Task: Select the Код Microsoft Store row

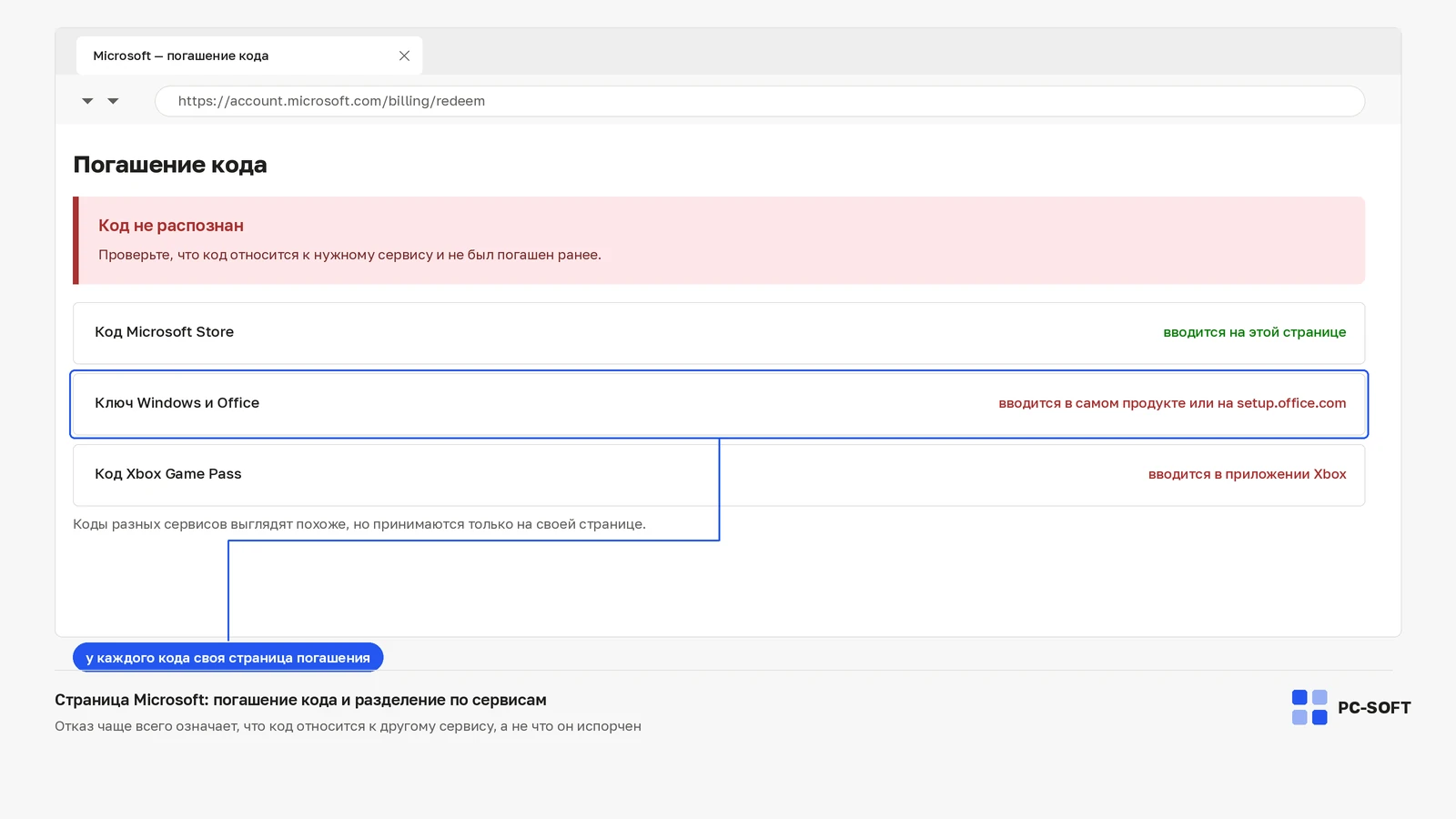Action: (719, 333)
